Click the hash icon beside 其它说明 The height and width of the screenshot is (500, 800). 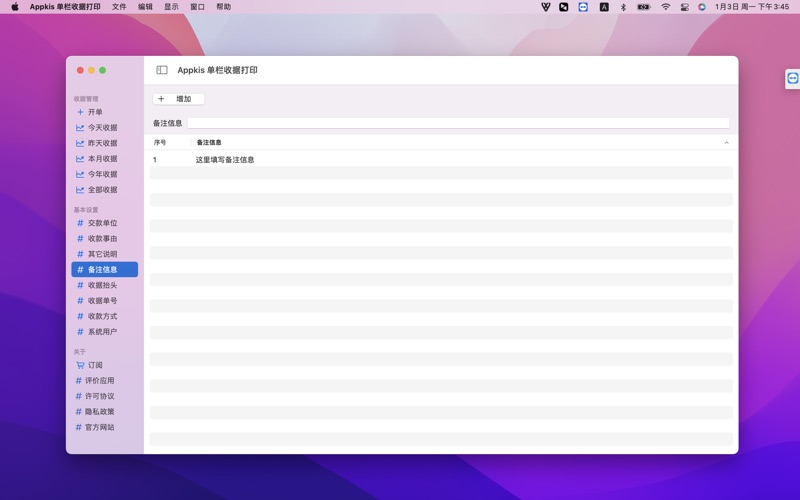point(80,254)
